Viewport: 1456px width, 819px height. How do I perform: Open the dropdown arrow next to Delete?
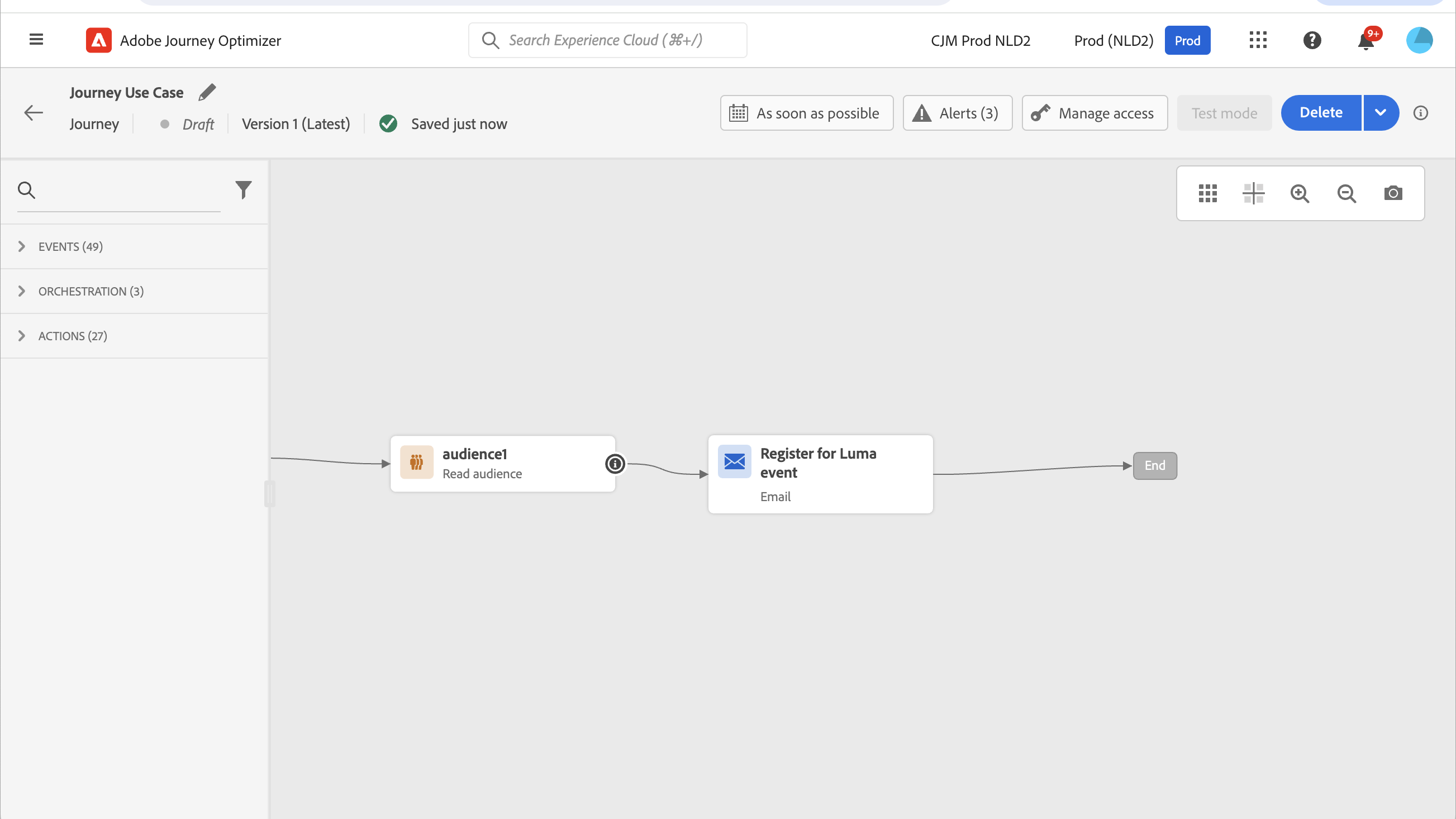click(1380, 112)
